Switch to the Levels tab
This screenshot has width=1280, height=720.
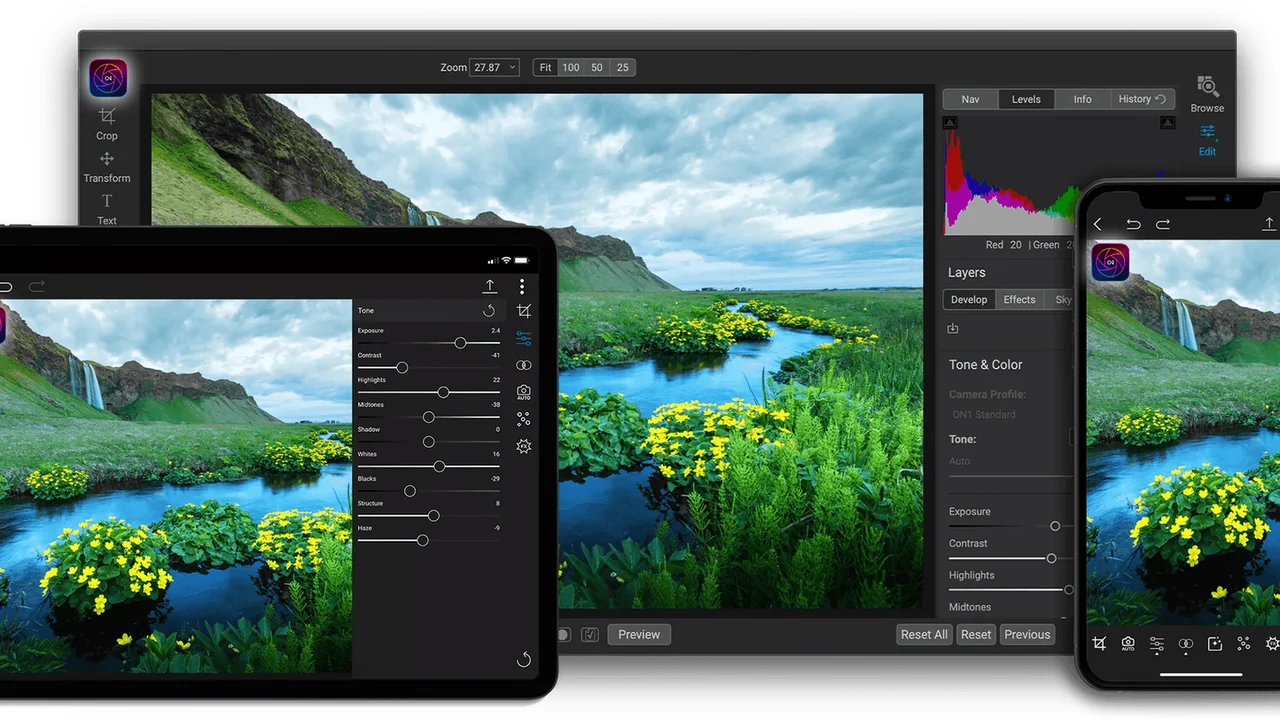tap(1026, 99)
